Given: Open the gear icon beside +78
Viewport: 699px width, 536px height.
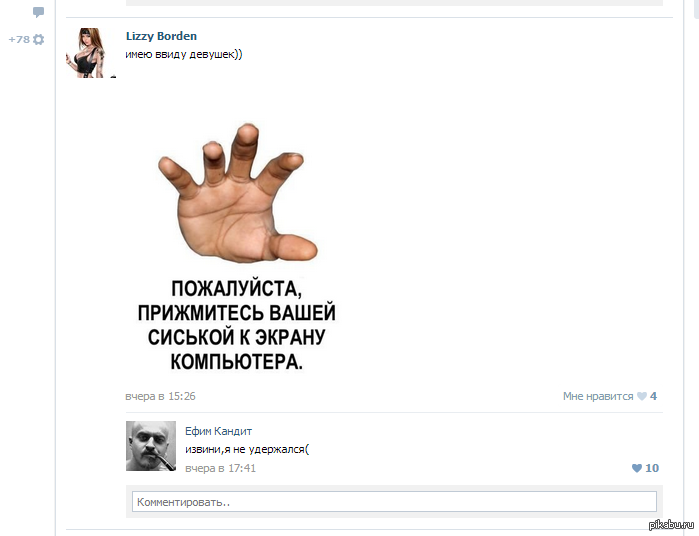Looking at the screenshot, I should click(x=39, y=40).
